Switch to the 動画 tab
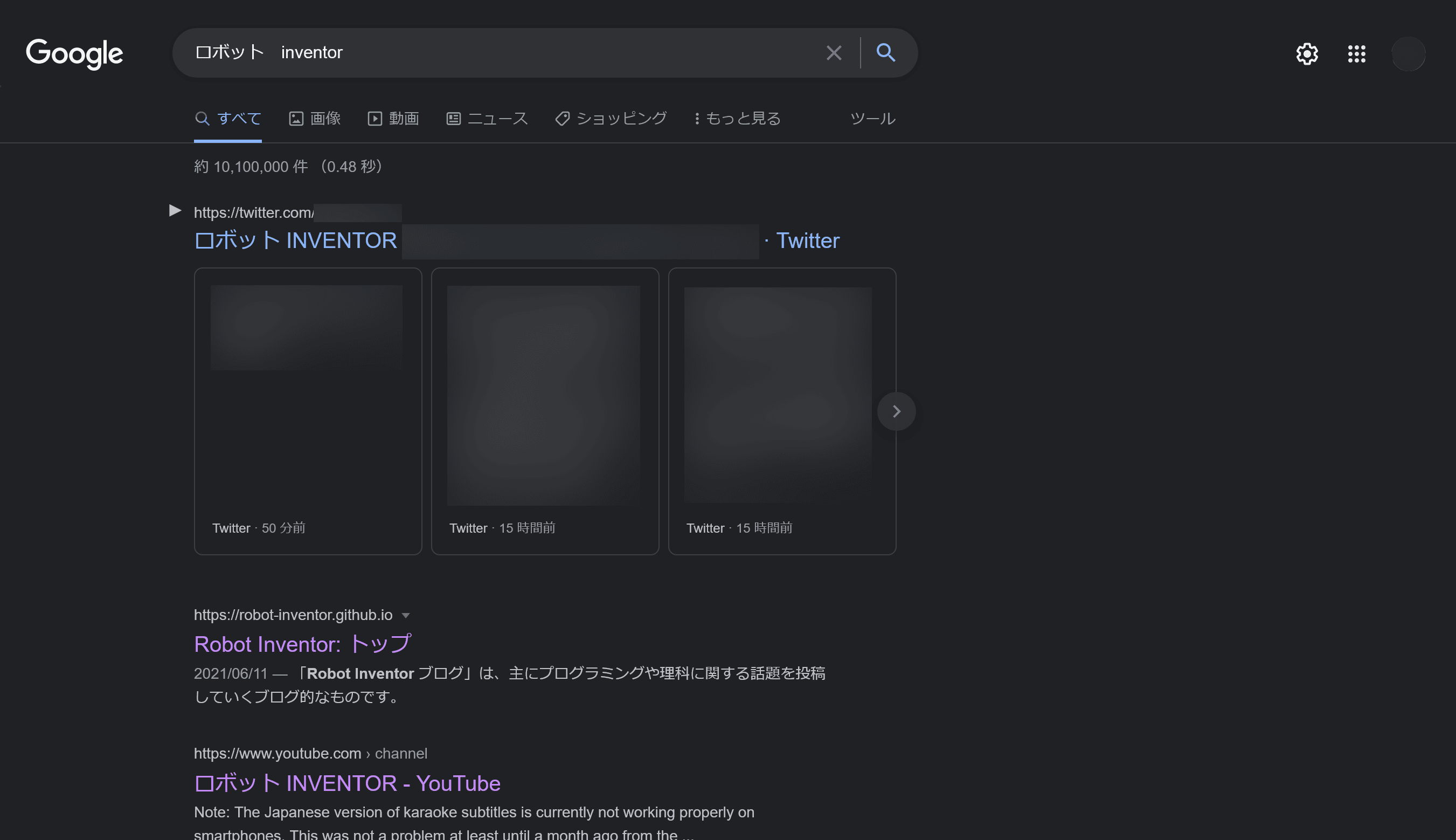The width and height of the screenshot is (1456, 840). coord(393,119)
